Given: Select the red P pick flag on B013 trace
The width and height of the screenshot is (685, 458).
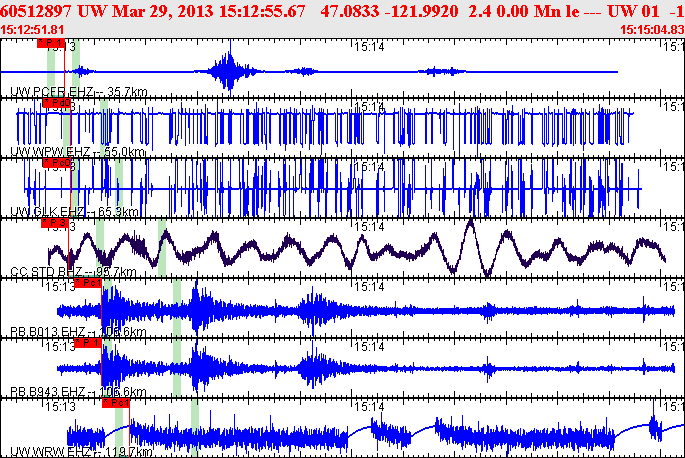Looking at the screenshot, I should coord(88,283).
